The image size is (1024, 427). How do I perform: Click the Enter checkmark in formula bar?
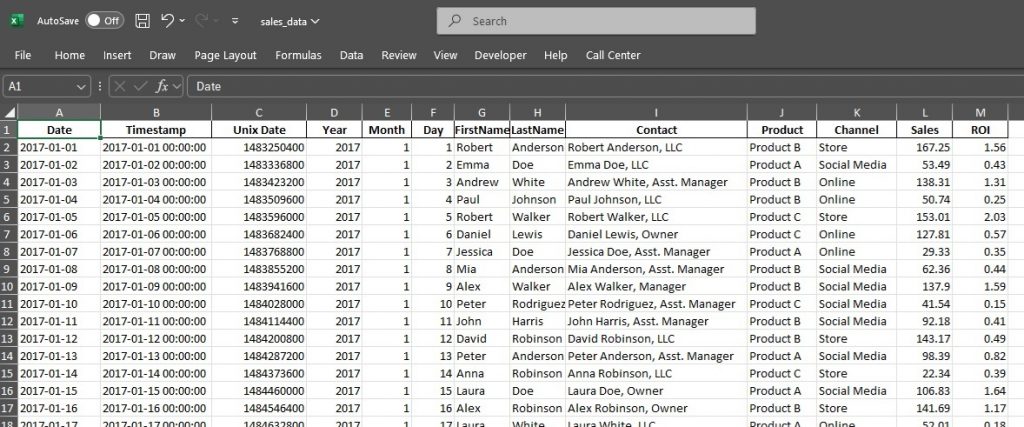click(141, 87)
